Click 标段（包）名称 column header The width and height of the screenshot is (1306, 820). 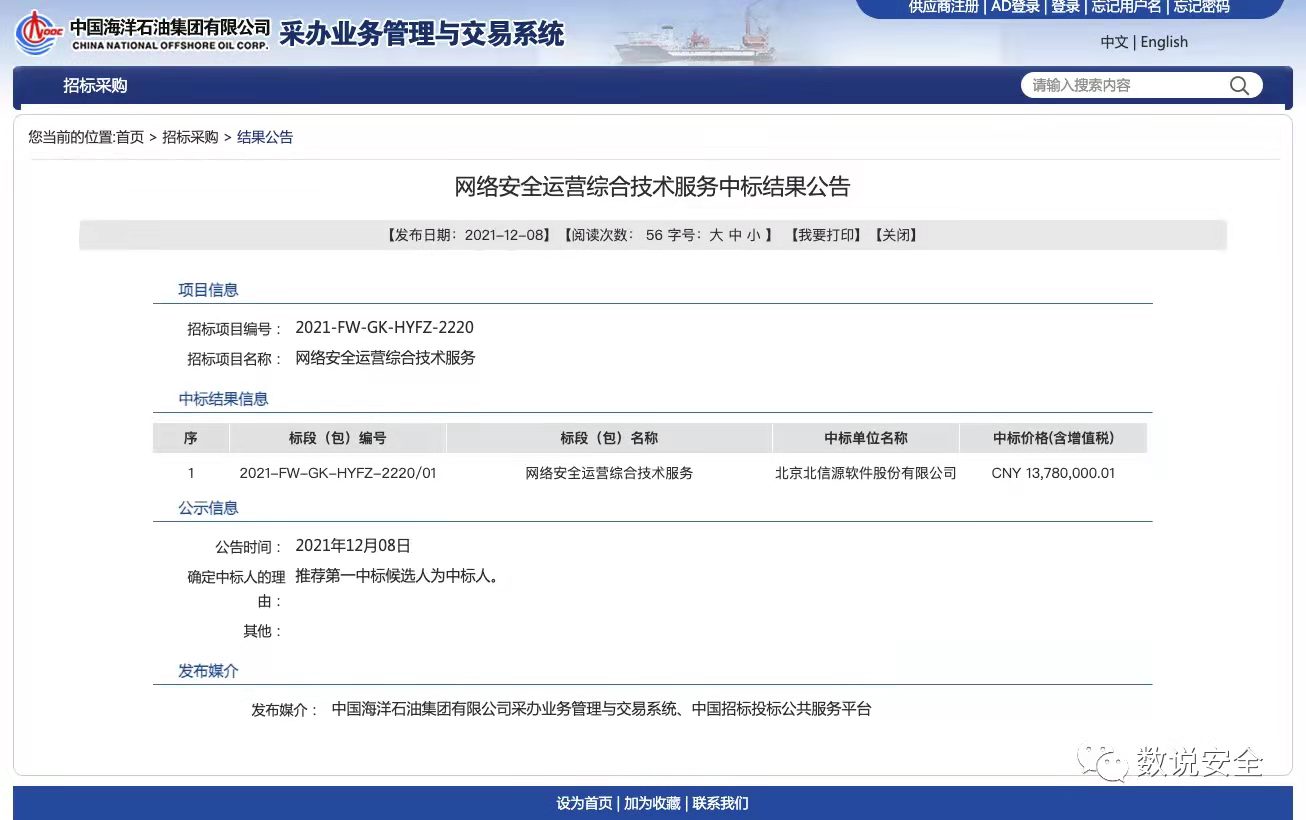pos(609,438)
